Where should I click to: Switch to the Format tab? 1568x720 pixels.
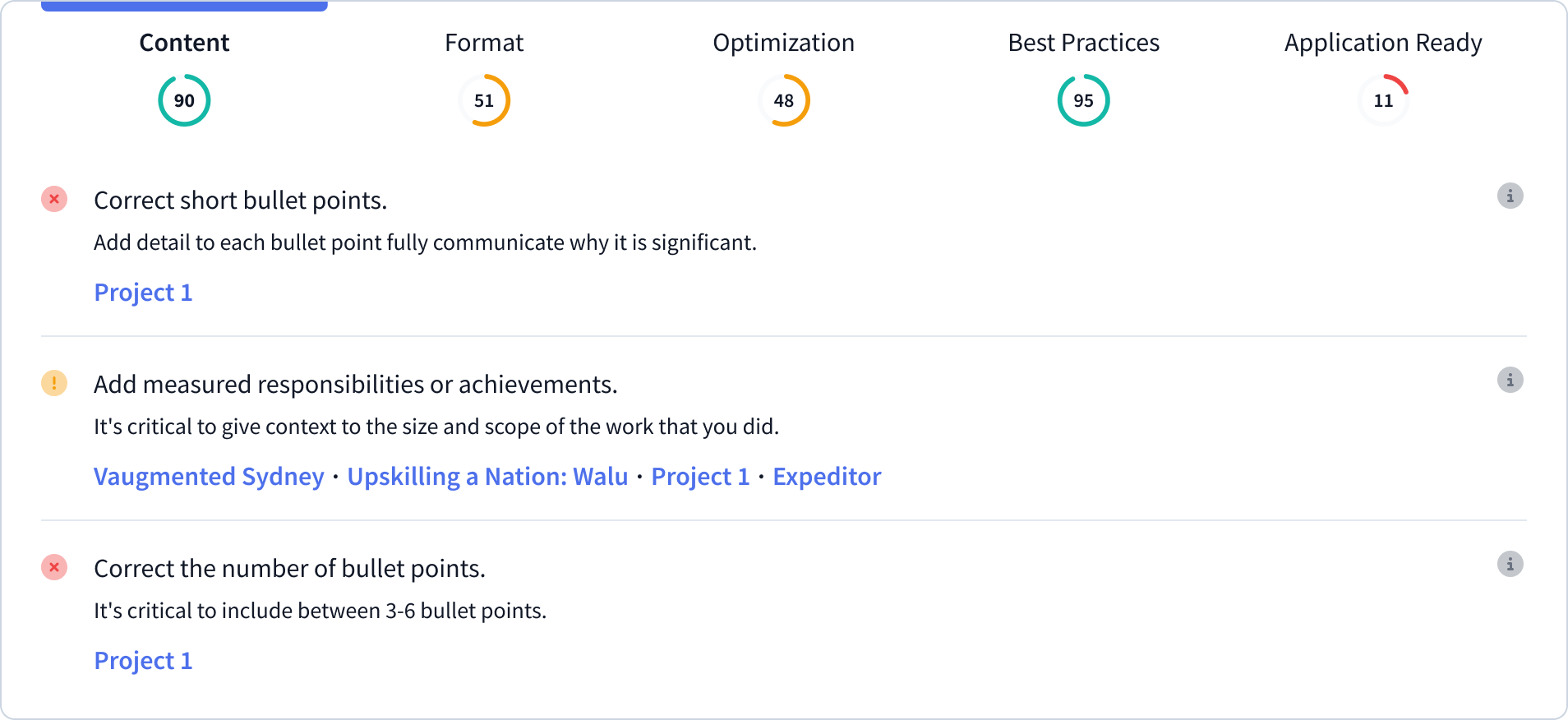tap(484, 43)
